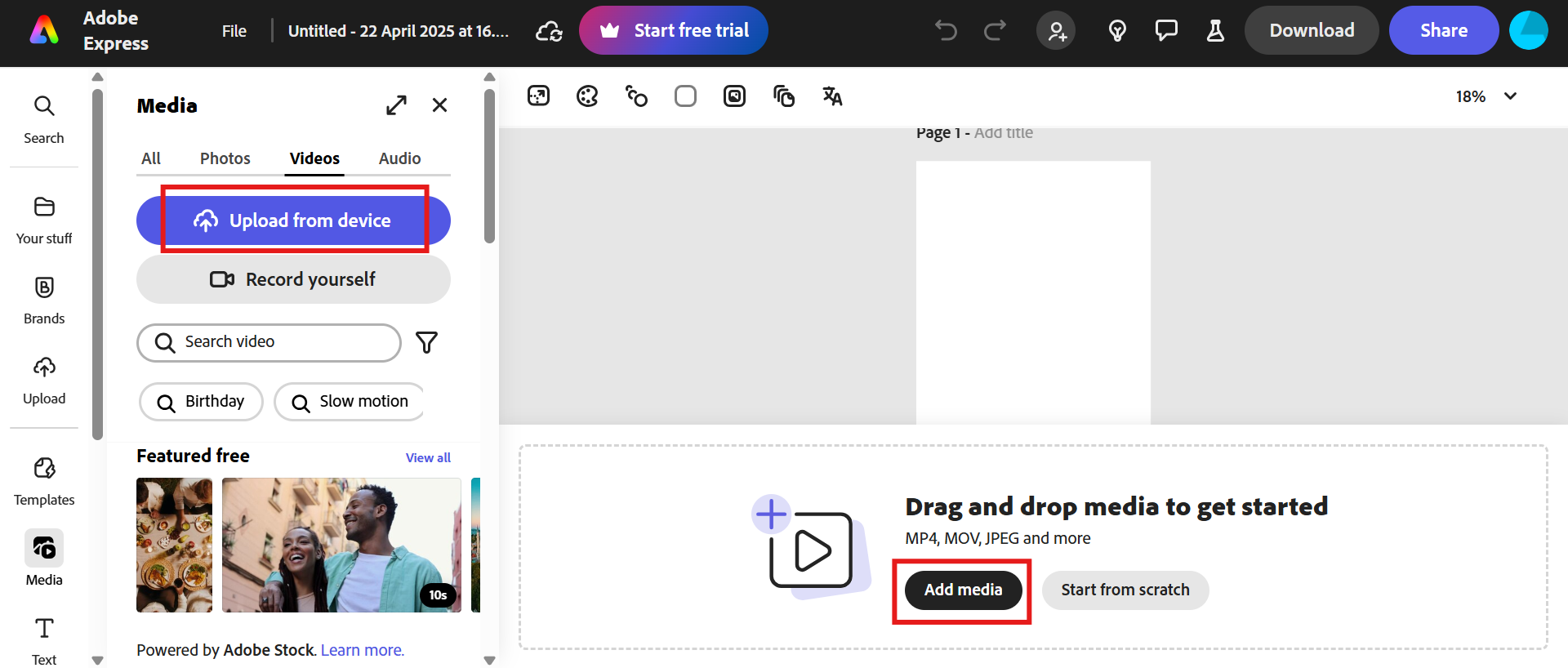
Task: Switch to the All media tab
Action: click(x=151, y=158)
